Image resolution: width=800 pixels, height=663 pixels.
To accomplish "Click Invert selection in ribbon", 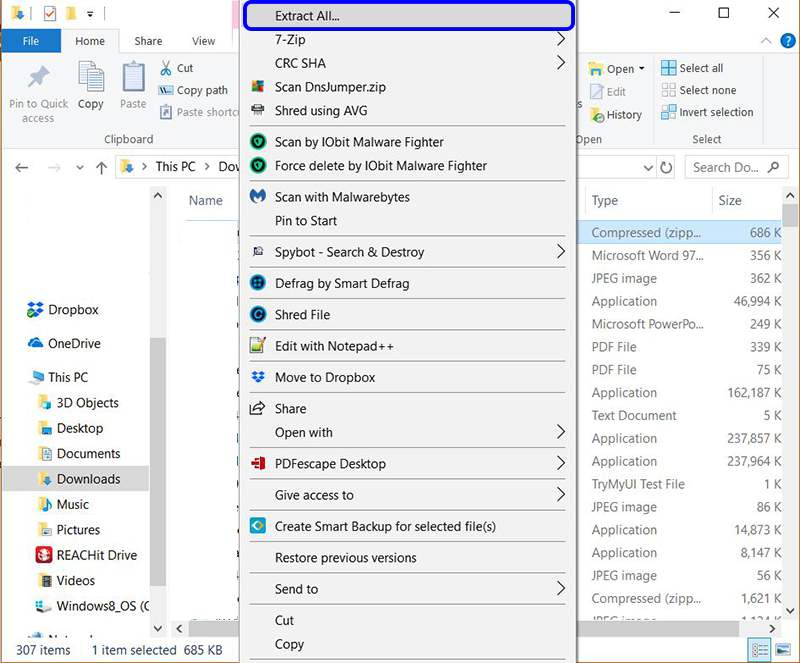I will (707, 112).
